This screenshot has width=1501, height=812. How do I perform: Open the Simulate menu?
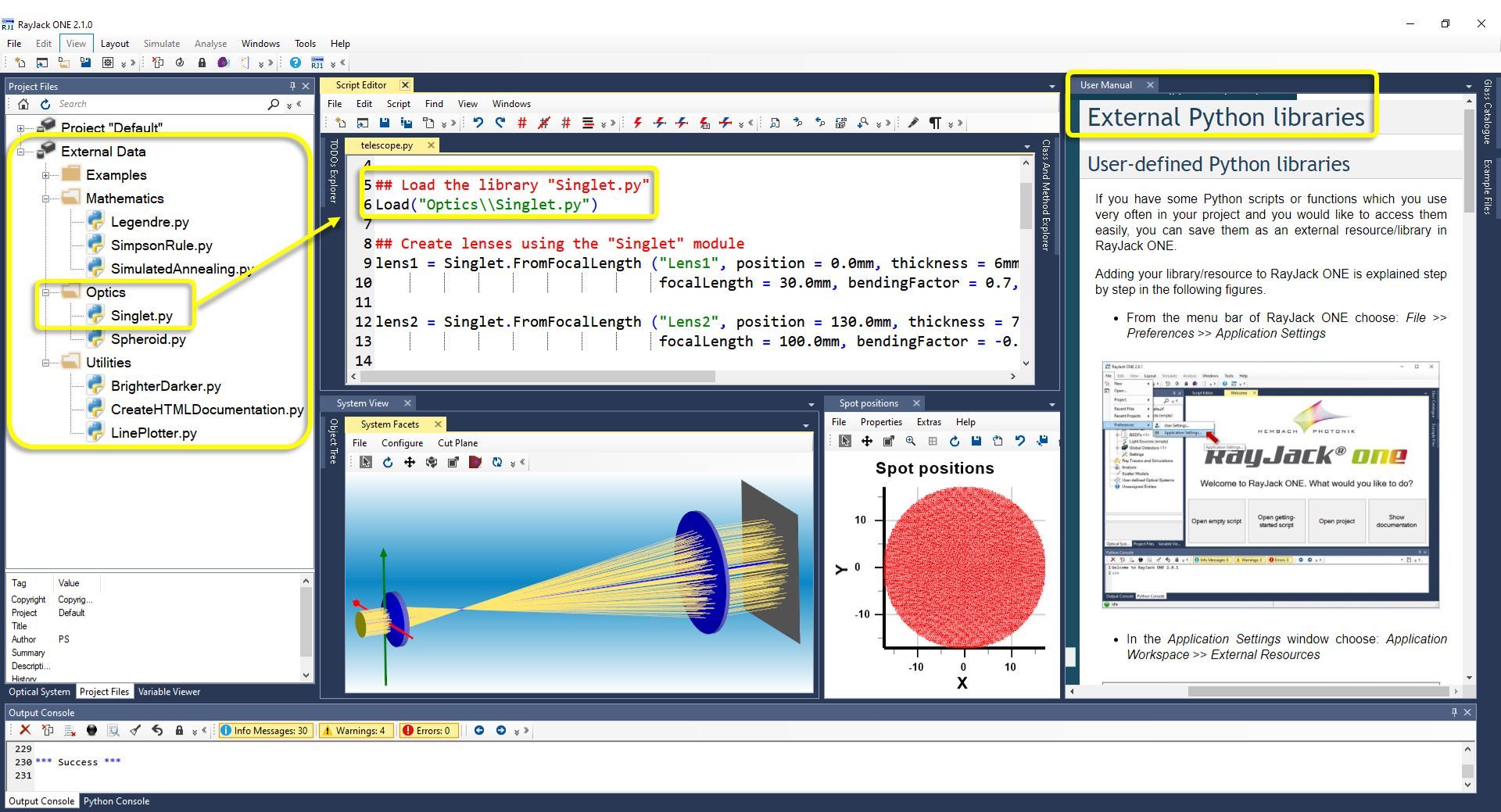click(161, 44)
